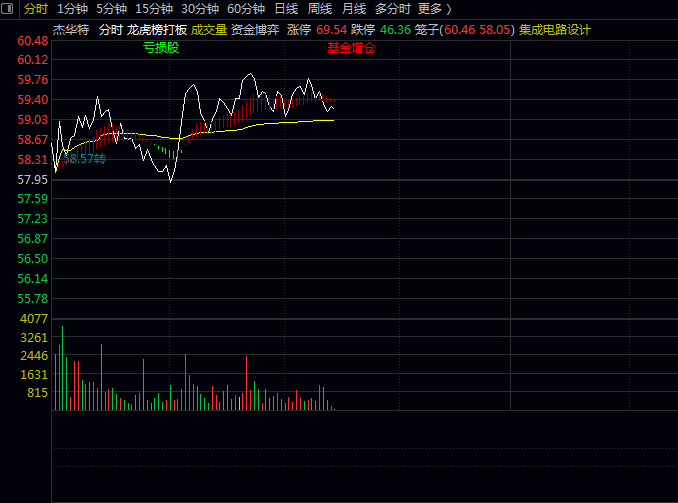Click the 跌停 price 46.36

395,30
